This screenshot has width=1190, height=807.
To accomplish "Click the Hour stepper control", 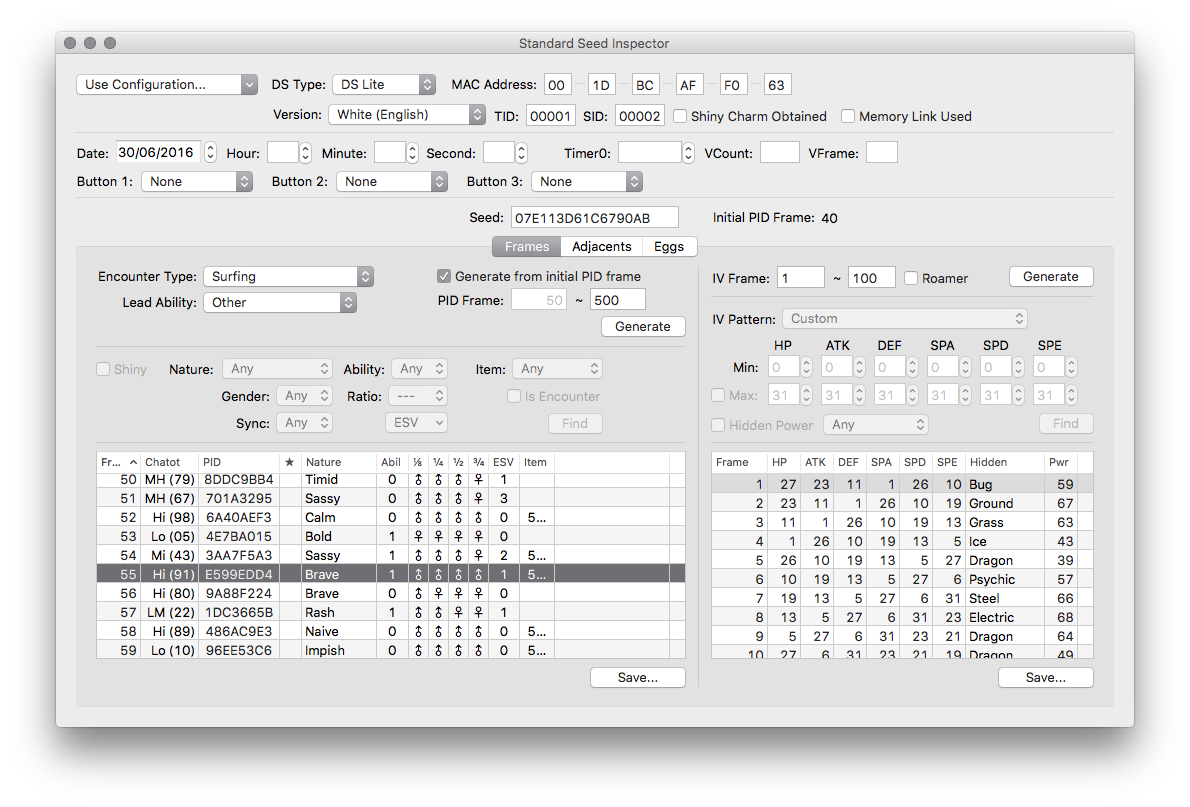I will pyautogui.click(x=306, y=153).
